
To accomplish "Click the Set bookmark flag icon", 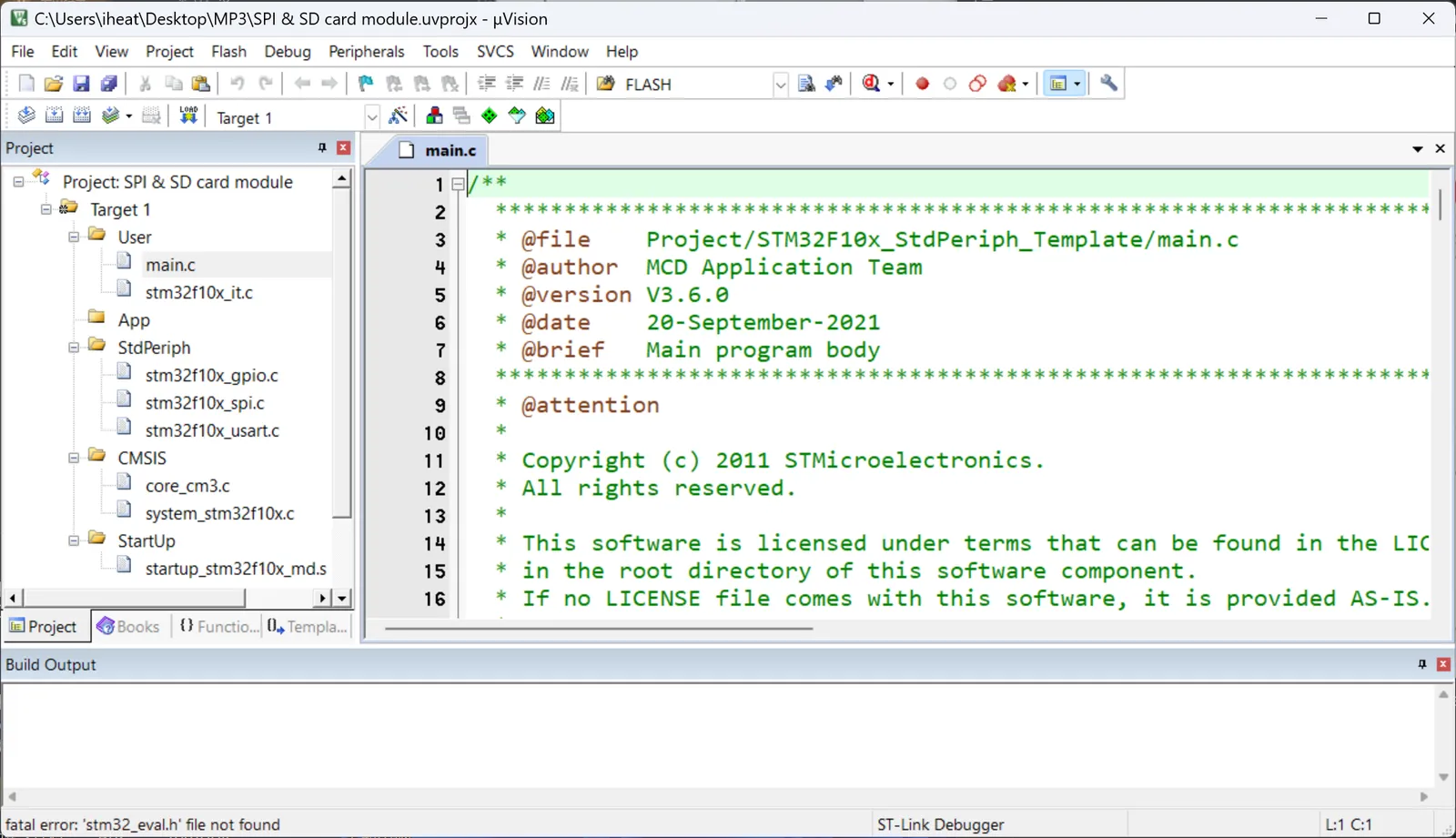I will click(x=366, y=84).
